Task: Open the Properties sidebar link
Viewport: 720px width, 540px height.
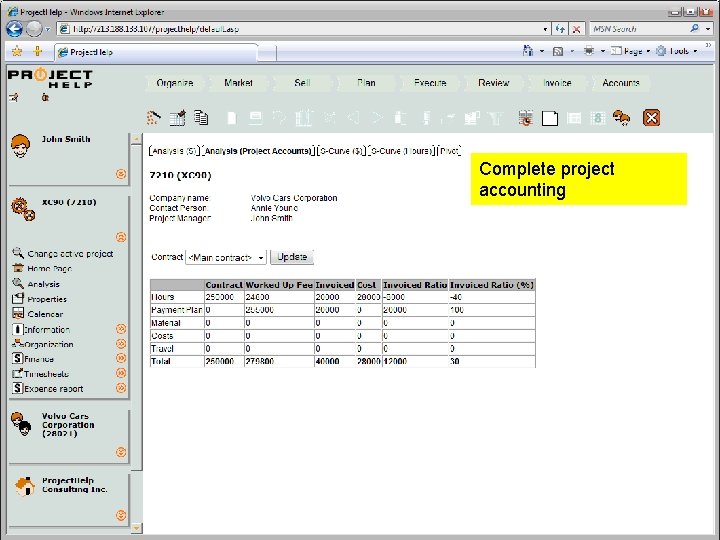Action: pos(47,299)
